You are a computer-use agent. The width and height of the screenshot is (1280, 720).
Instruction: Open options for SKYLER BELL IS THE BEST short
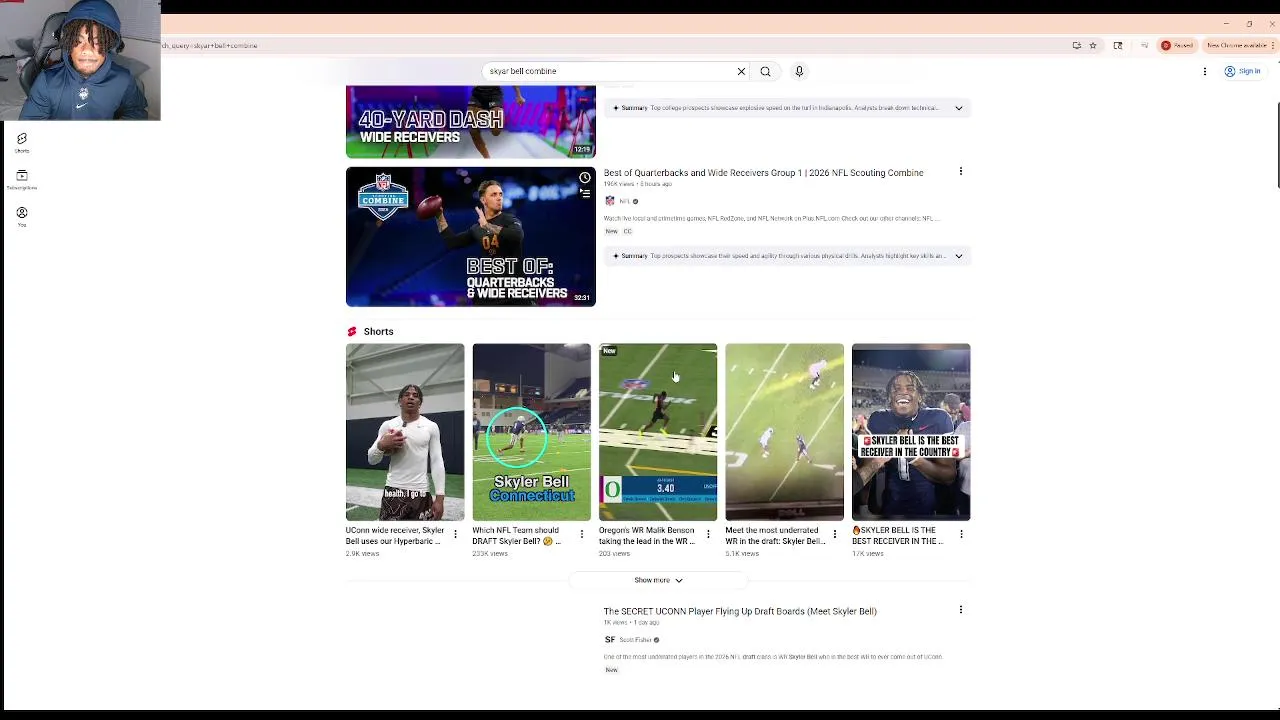tap(961, 534)
